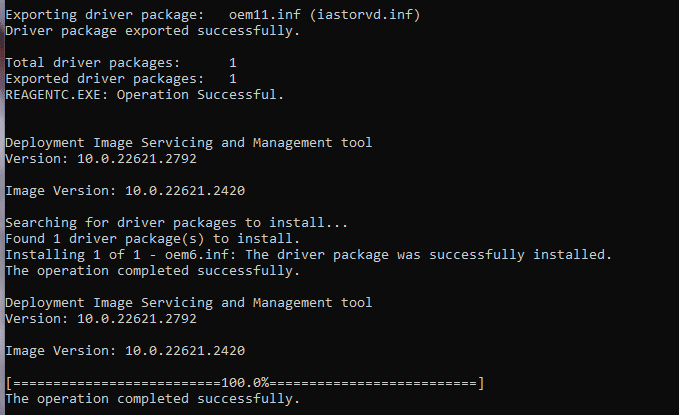
Task: Click the final "The operation completed successfully." line
Action: (152, 399)
